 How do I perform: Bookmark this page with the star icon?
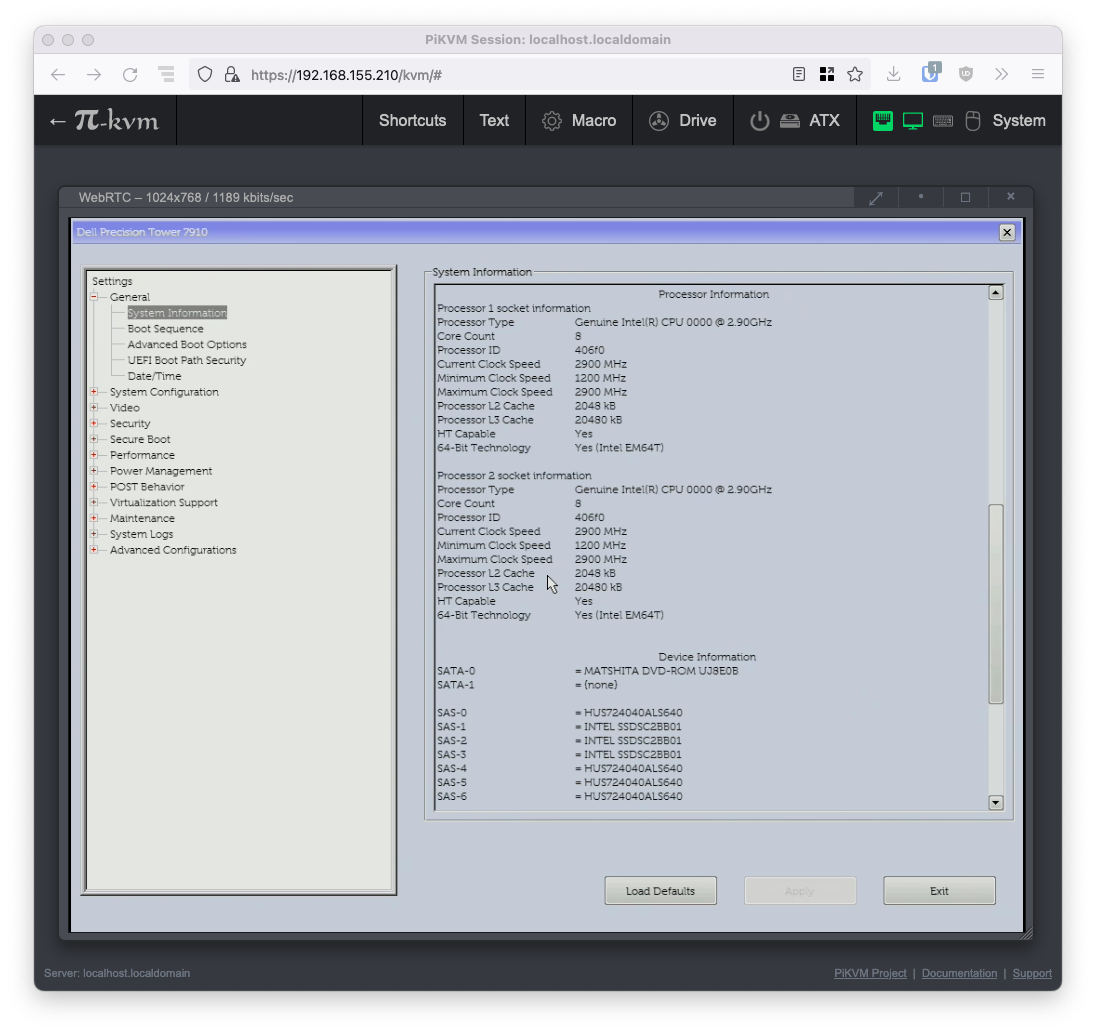coord(855,74)
